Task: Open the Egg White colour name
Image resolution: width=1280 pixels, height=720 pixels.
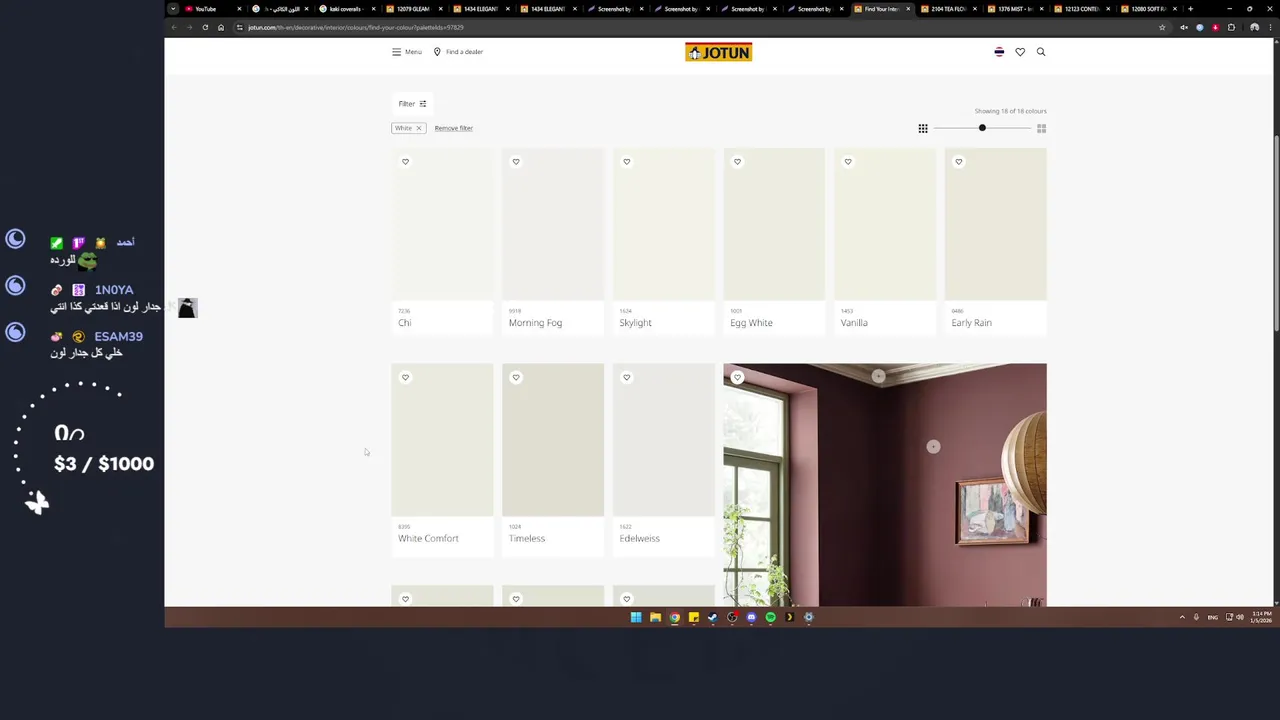Action: click(x=751, y=323)
